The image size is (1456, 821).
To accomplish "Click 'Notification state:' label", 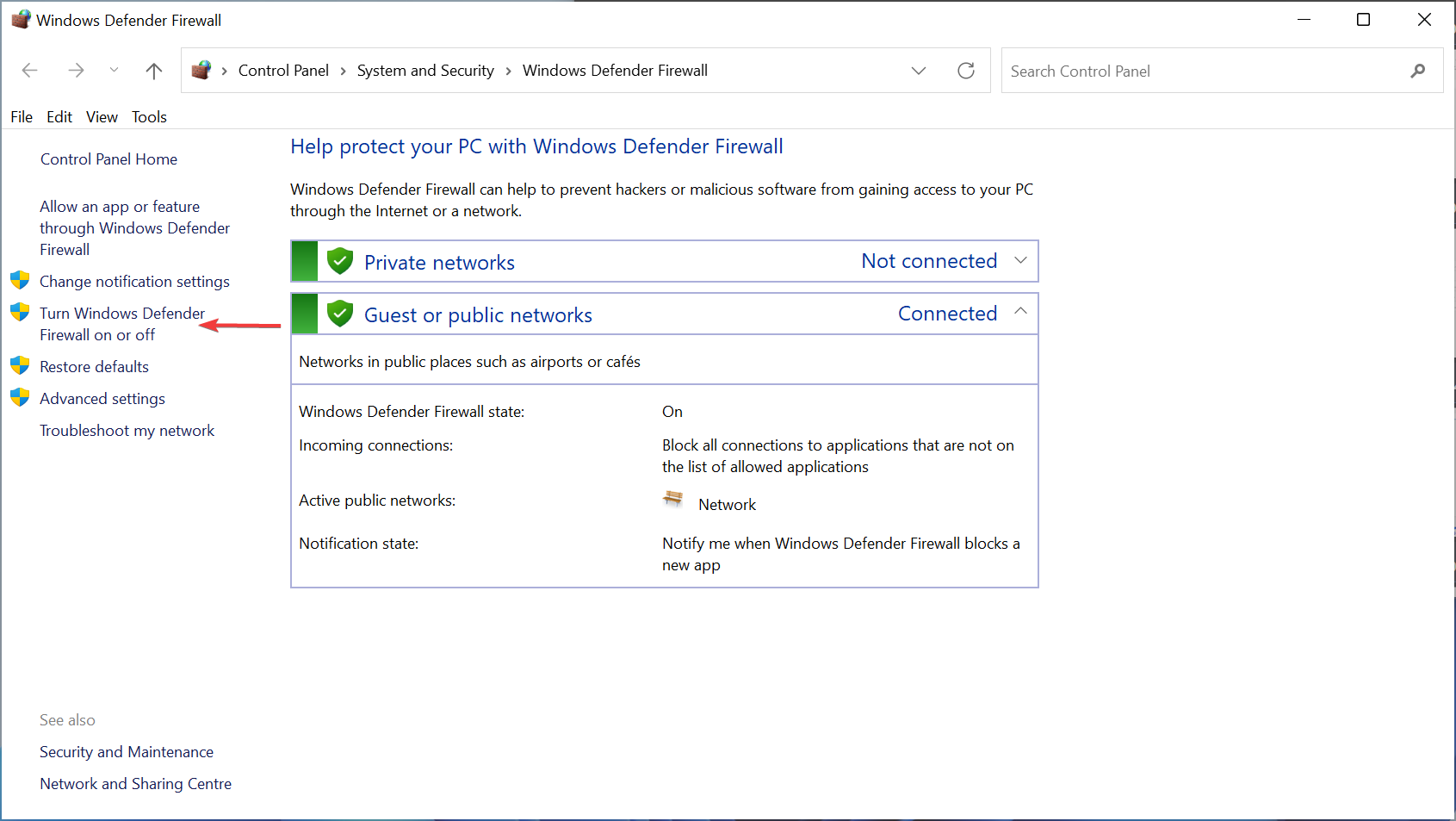I will (358, 544).
